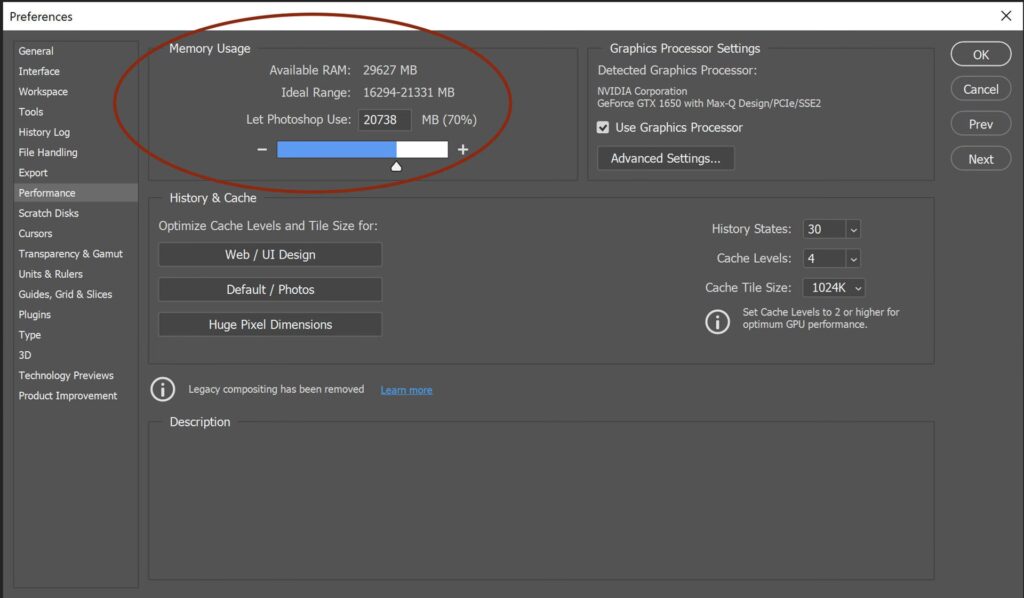Click the Let Photoshop Use input field
Screen dimensions: 1024x598
[385, 120]
